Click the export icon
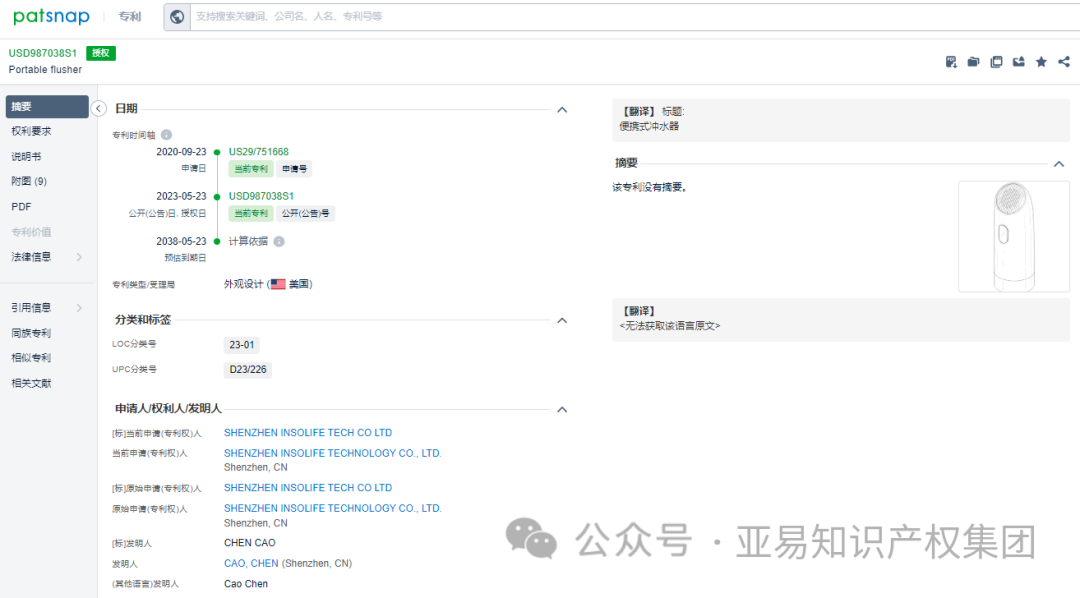1080x598 pixels. tap(1018, 61)
